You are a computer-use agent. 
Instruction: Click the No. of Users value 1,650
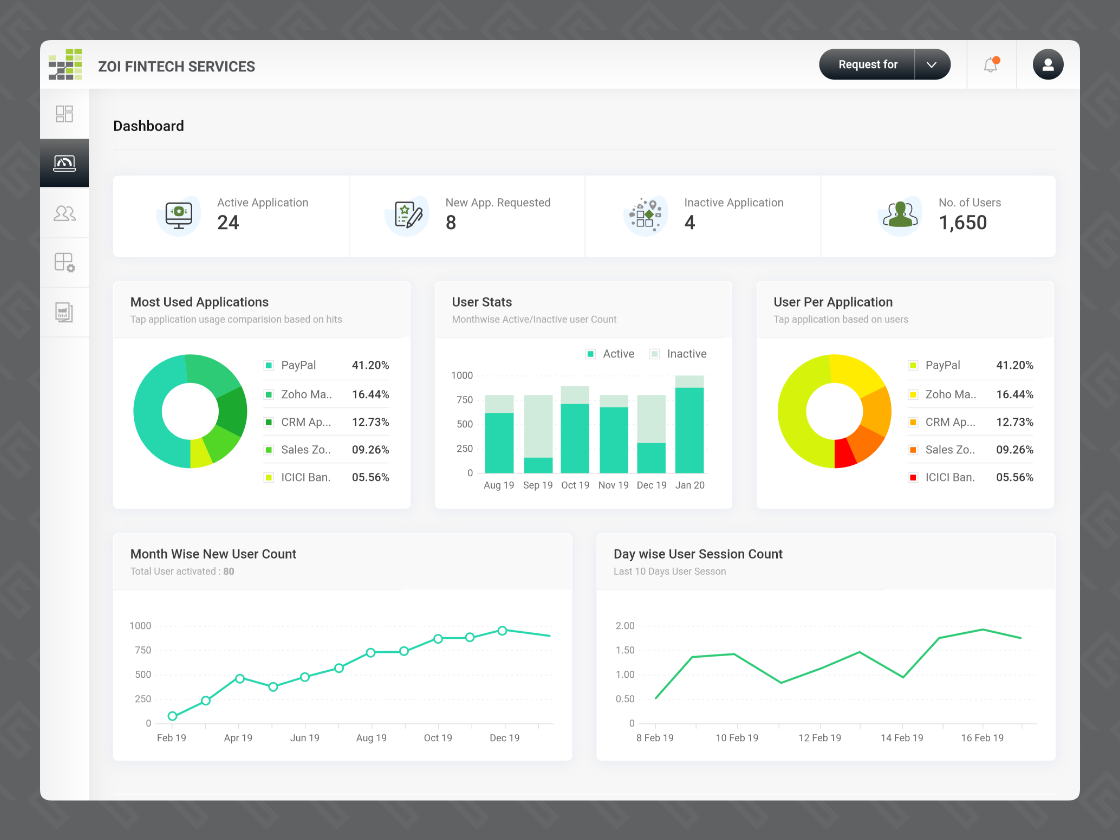pos(963,223)
